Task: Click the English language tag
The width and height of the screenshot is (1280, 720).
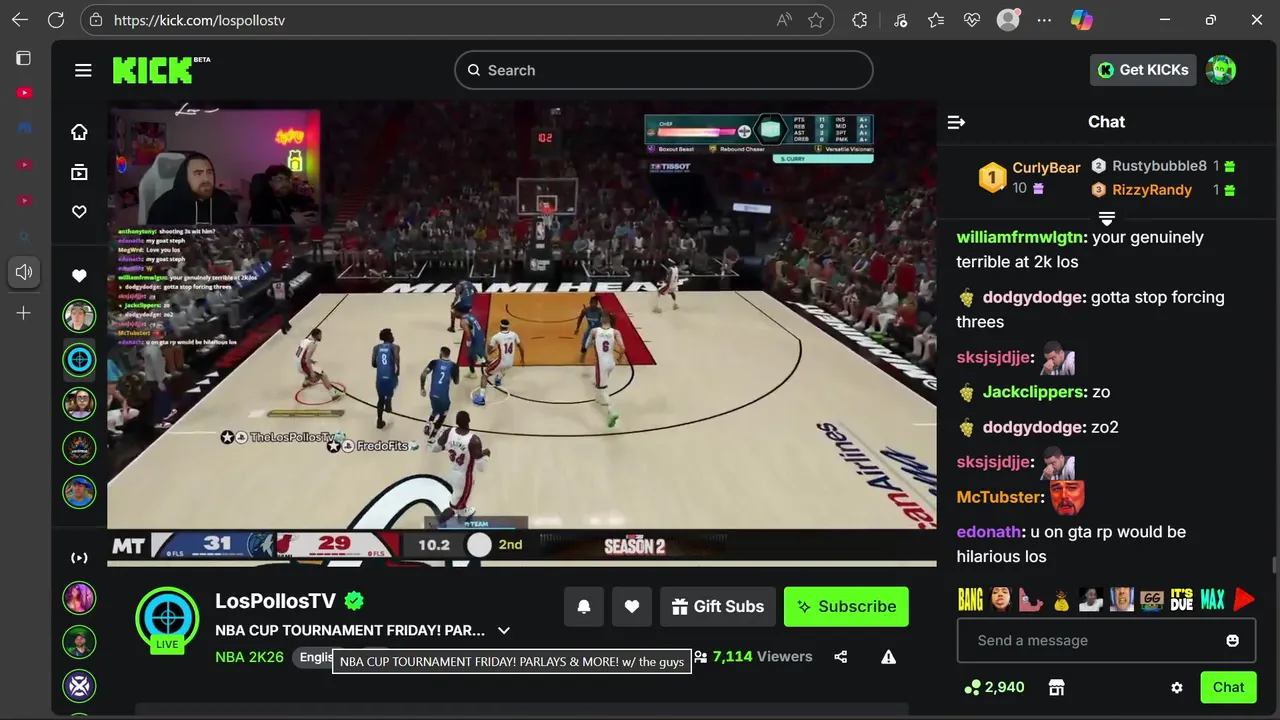Action: [x=316, y=657]
